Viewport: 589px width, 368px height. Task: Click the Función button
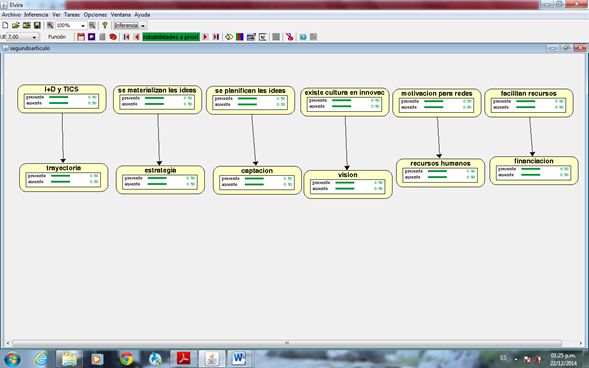pyautogui.click(x=57, y=37)
